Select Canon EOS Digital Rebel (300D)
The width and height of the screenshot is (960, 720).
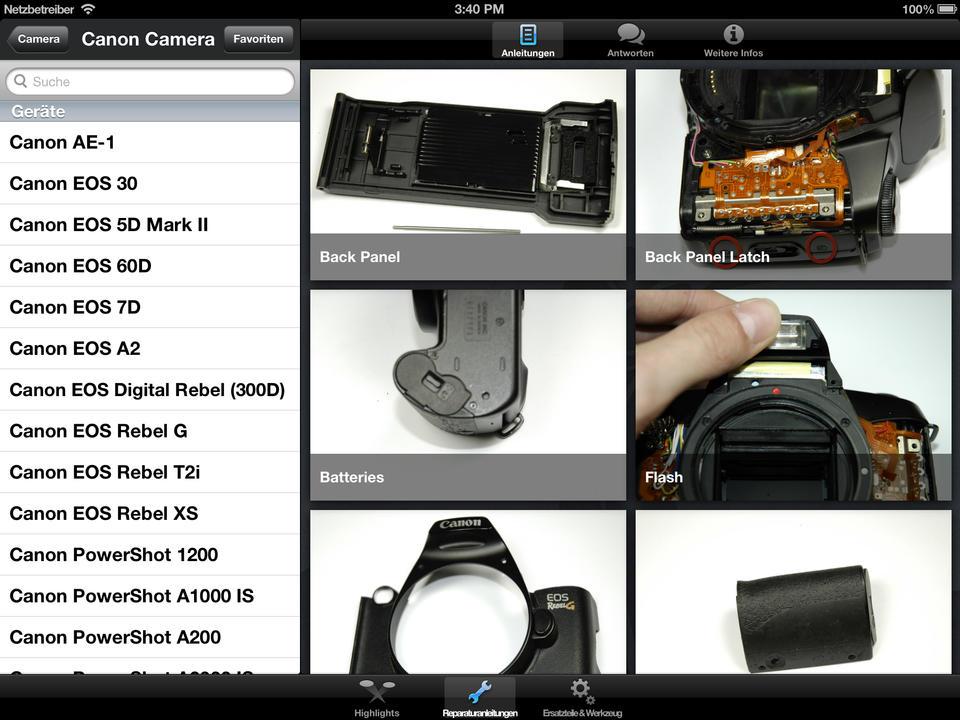pos(150,390)
